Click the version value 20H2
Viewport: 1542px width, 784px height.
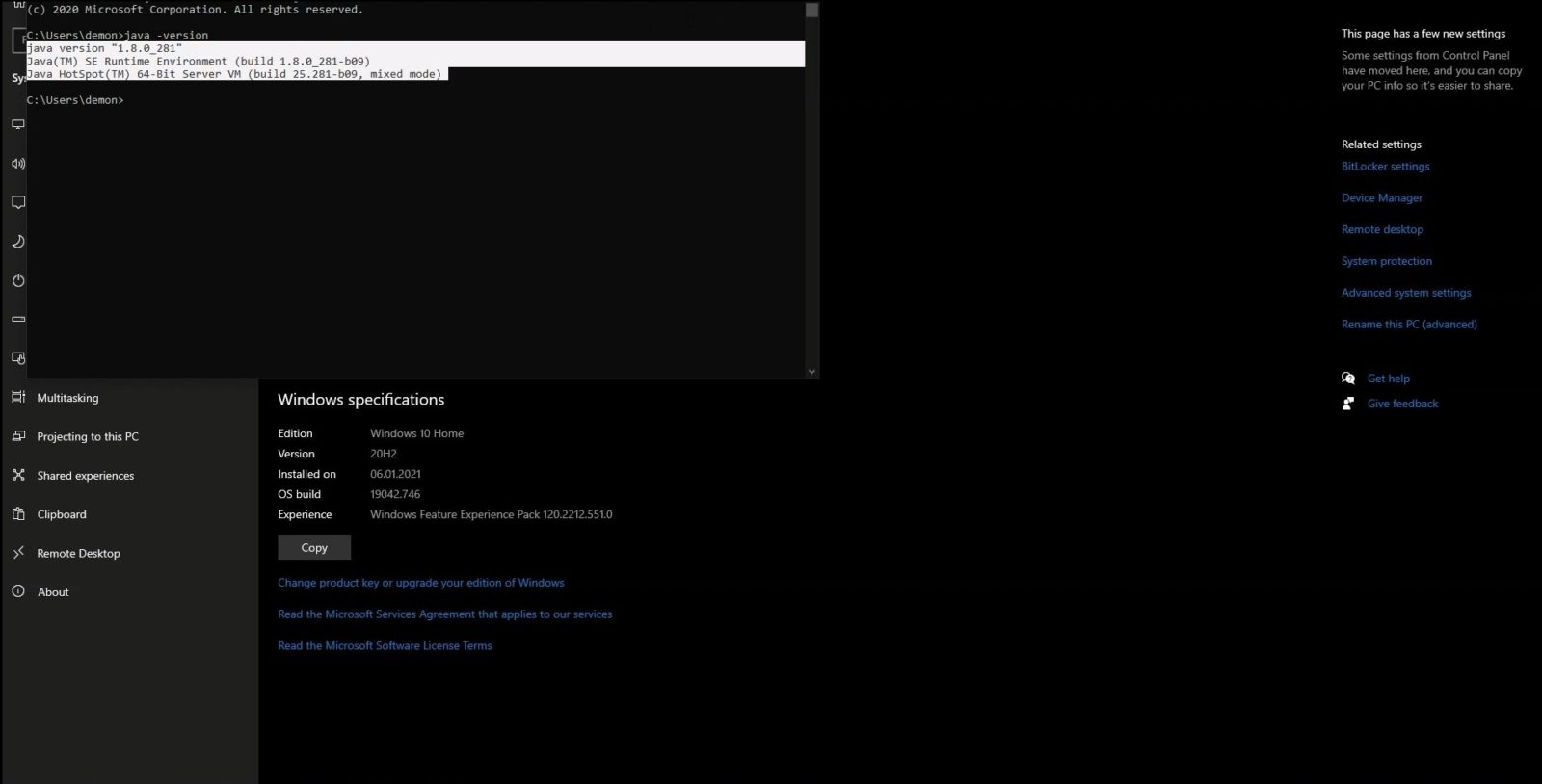384,454
